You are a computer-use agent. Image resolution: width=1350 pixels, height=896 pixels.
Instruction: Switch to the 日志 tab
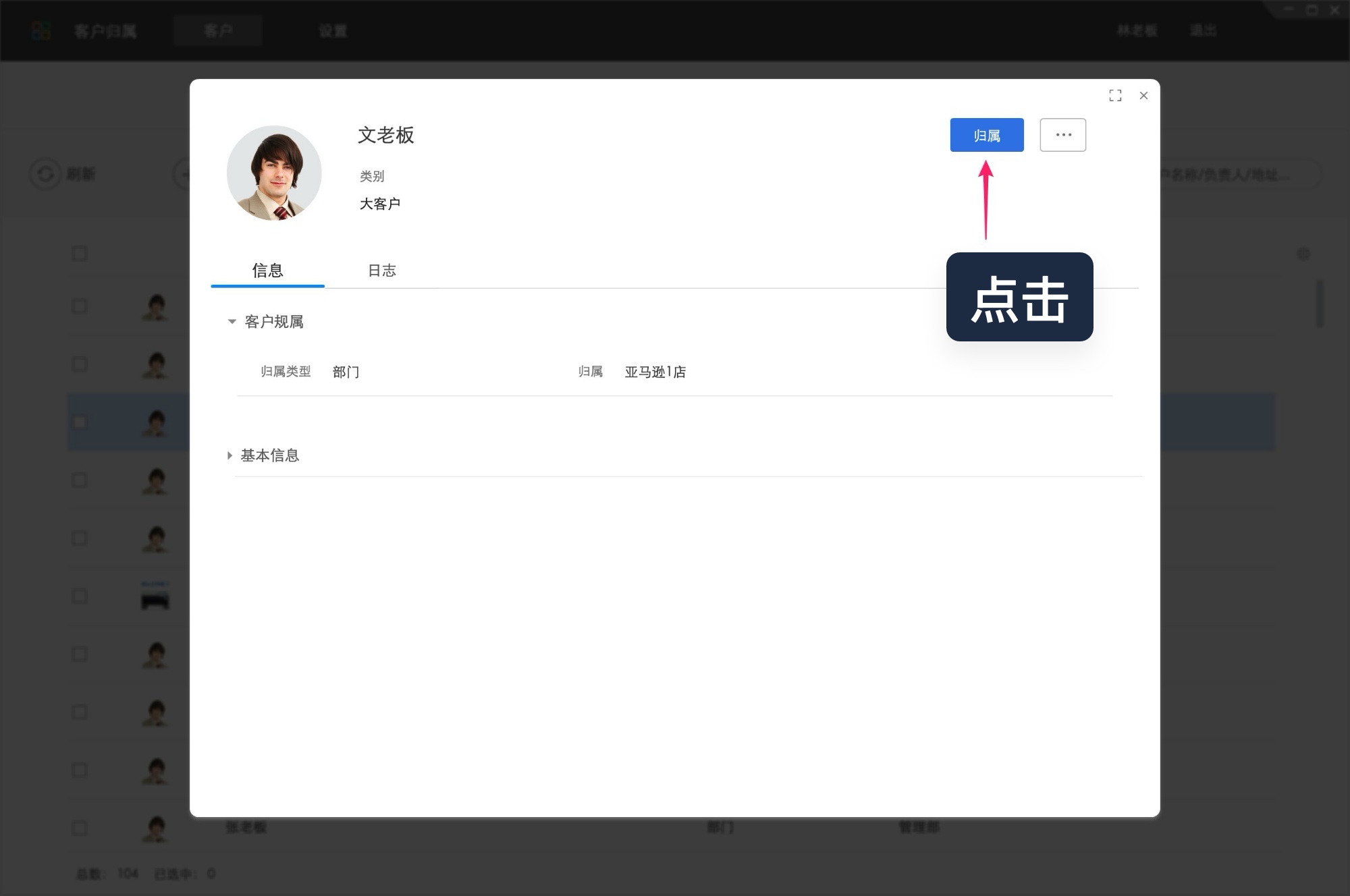[382, 271]
